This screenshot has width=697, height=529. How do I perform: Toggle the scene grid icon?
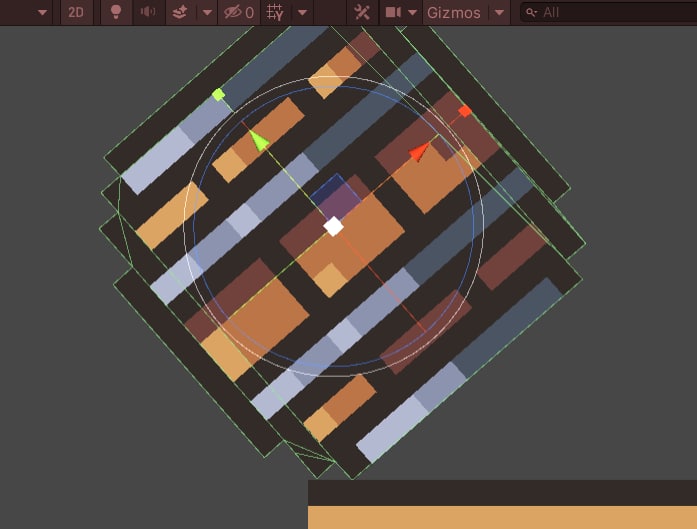(x=275, y=12)
